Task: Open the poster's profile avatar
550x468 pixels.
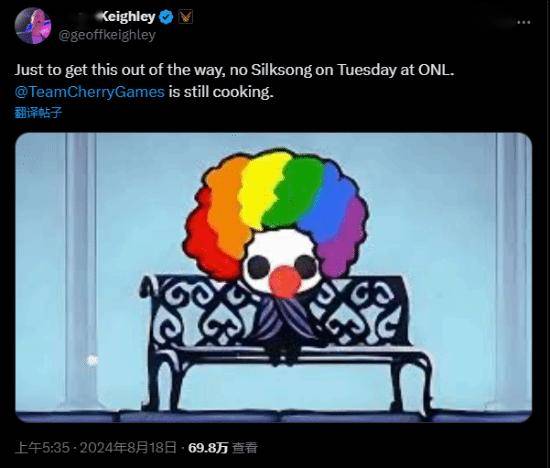Action: point(33,26)
